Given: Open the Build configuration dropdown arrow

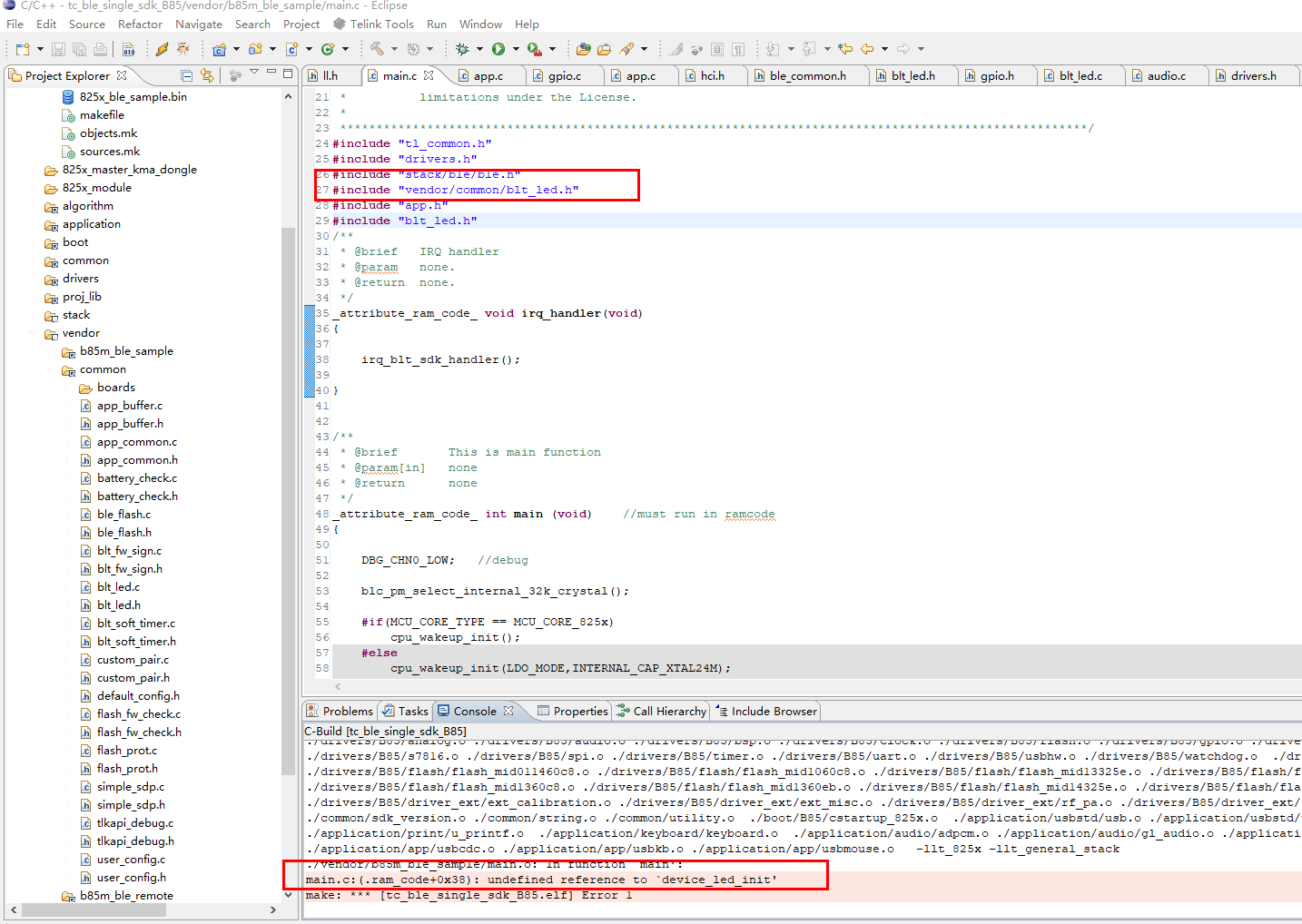Looking at the screenshot, I should tap(394, 49).
